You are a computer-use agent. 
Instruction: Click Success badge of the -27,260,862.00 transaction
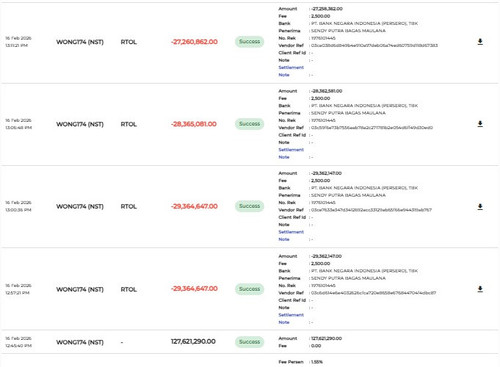(249, 42)
